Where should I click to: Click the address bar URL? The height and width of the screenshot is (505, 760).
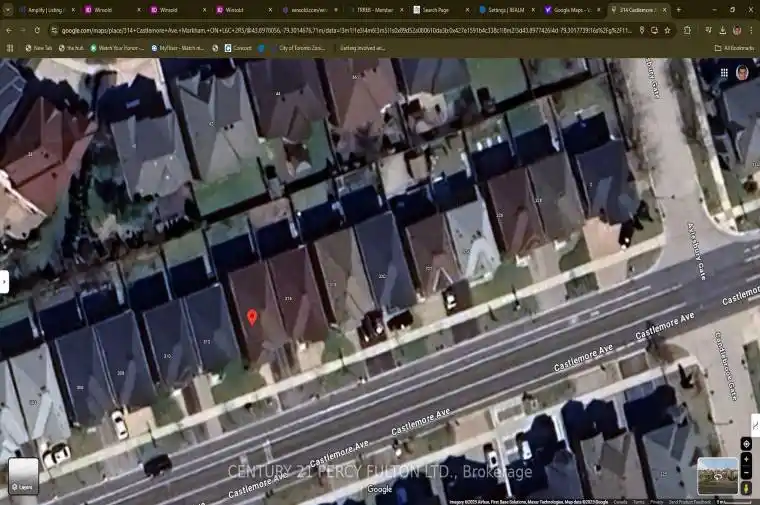[347, 31]
